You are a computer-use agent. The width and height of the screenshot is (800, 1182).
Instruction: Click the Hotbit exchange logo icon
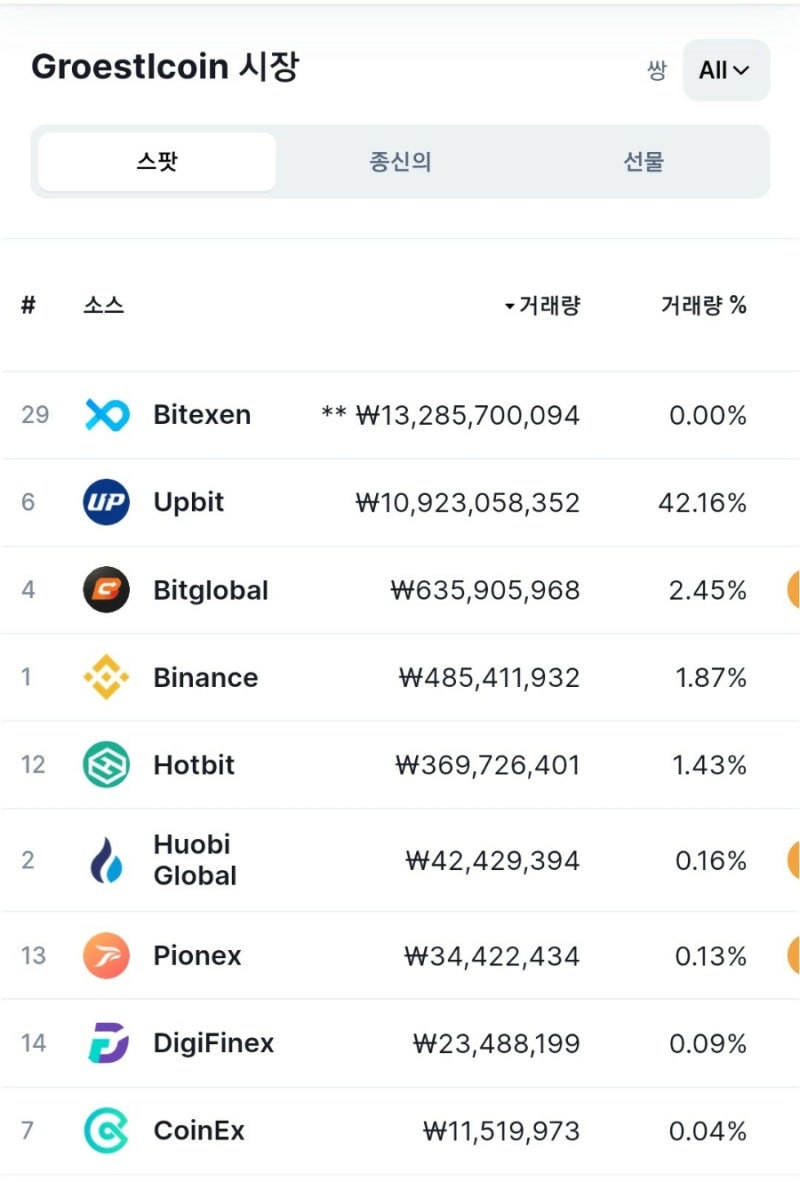click(106, 765)
